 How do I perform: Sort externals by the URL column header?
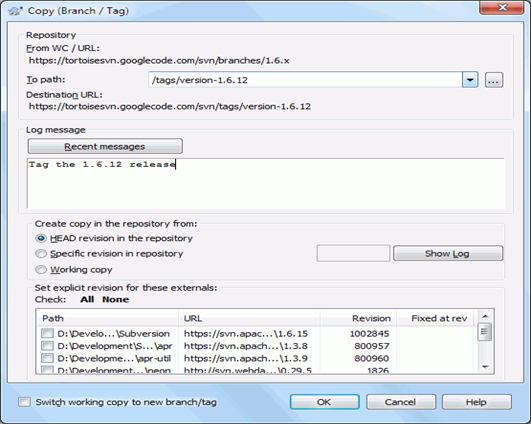tap(249, 318)
